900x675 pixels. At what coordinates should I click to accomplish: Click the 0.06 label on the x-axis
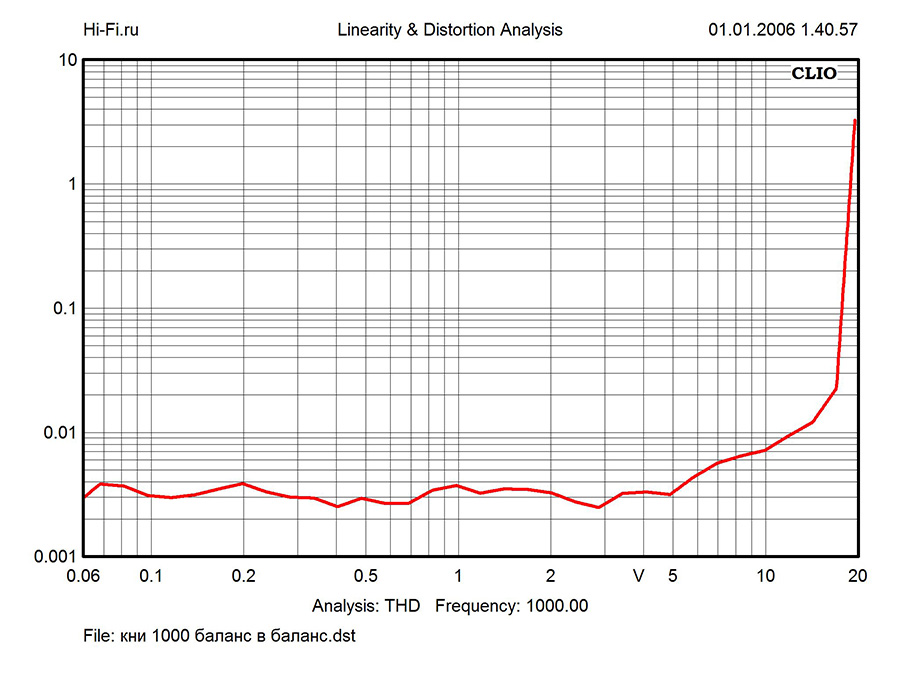pyautogui.click(x=84, y=577)
